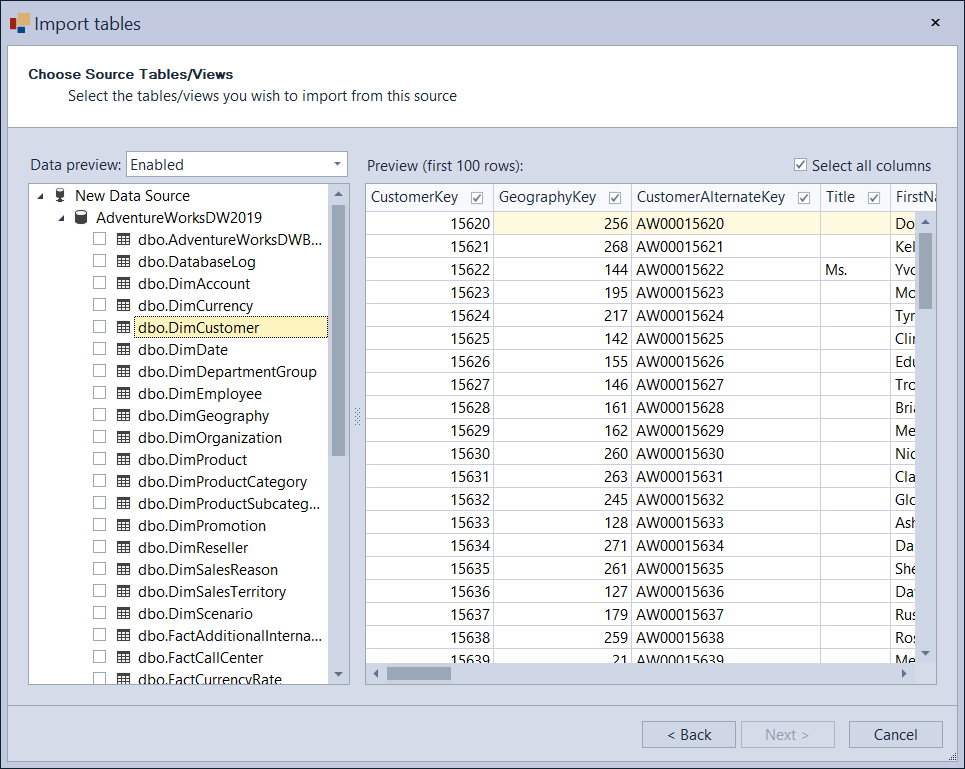
Task: Click the Cancel button
Action: (x=895, y=734)
